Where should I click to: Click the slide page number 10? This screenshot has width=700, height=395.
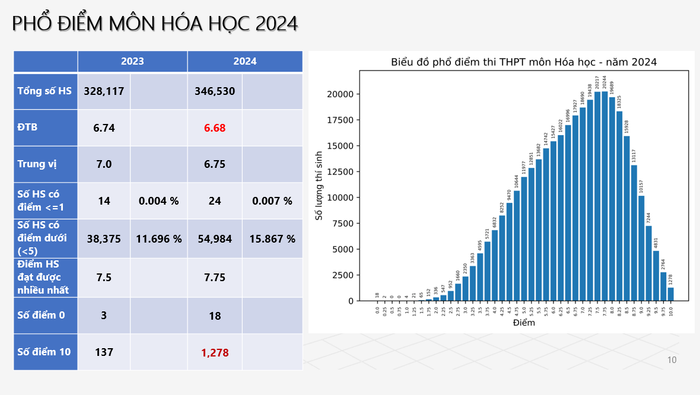click(672, 360)
